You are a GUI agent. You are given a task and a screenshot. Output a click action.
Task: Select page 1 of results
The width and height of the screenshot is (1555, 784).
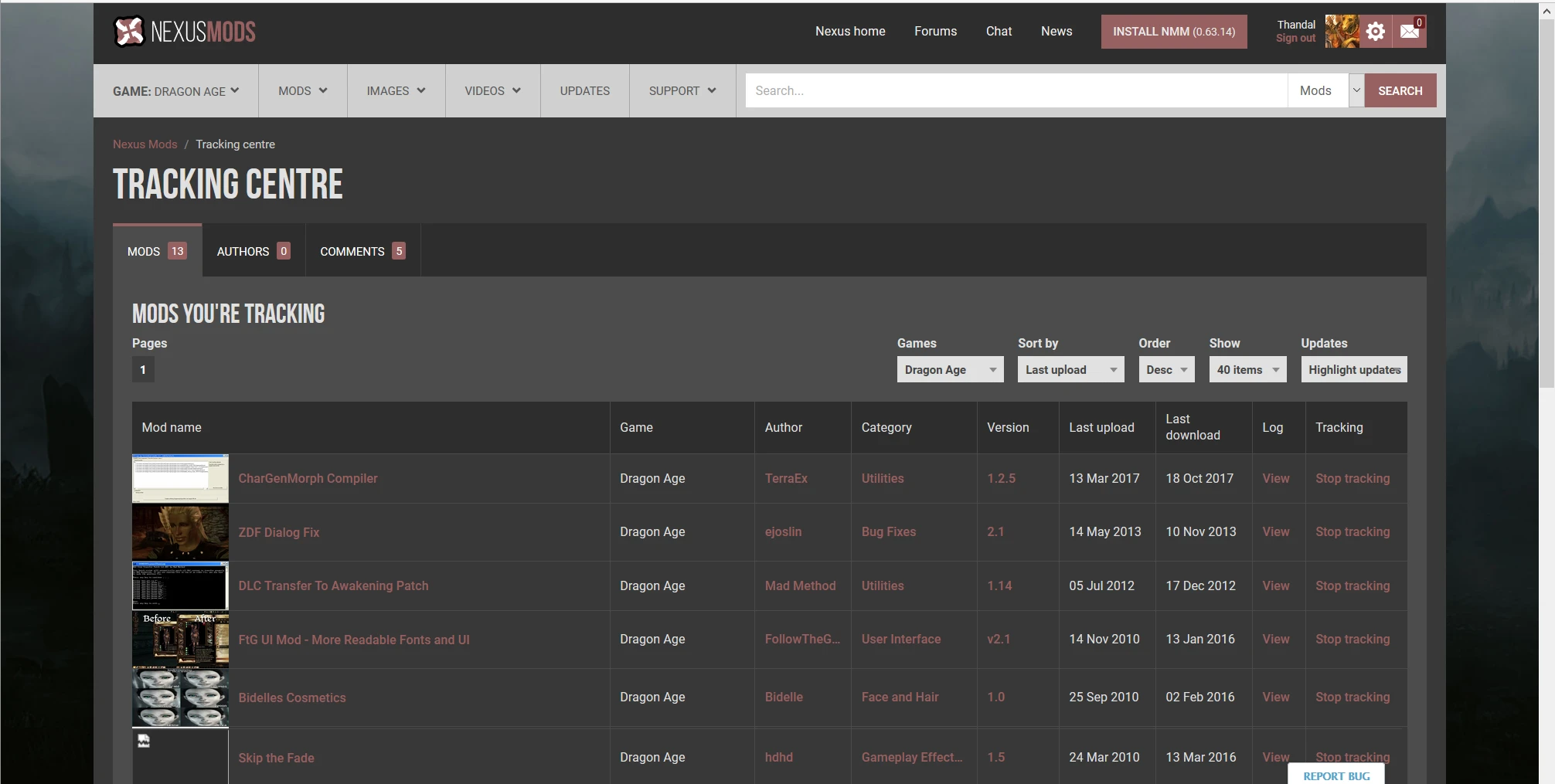[x=143, y=370]
